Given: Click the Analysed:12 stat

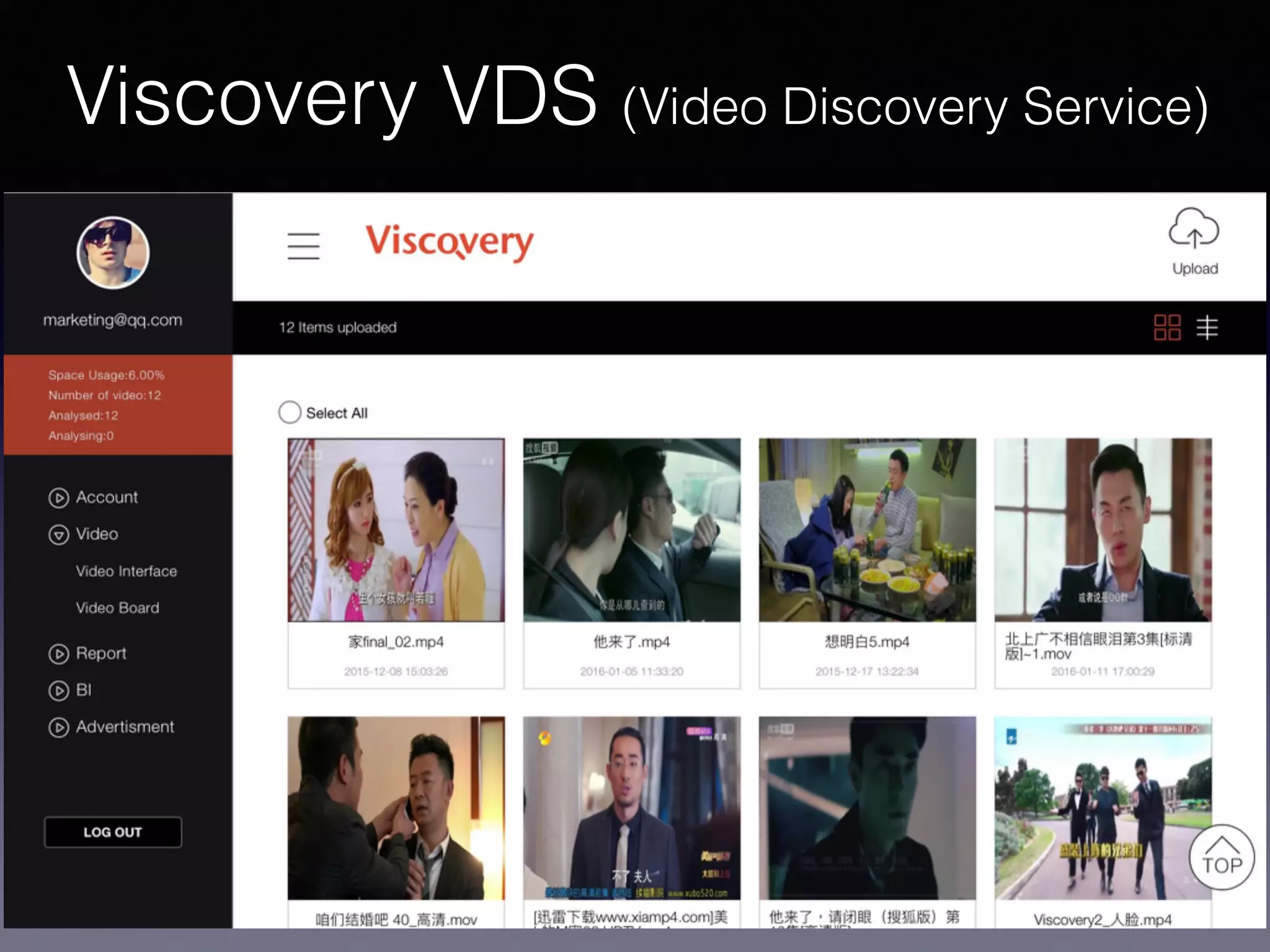Looking at the screenshot, I should coord(83,416).
